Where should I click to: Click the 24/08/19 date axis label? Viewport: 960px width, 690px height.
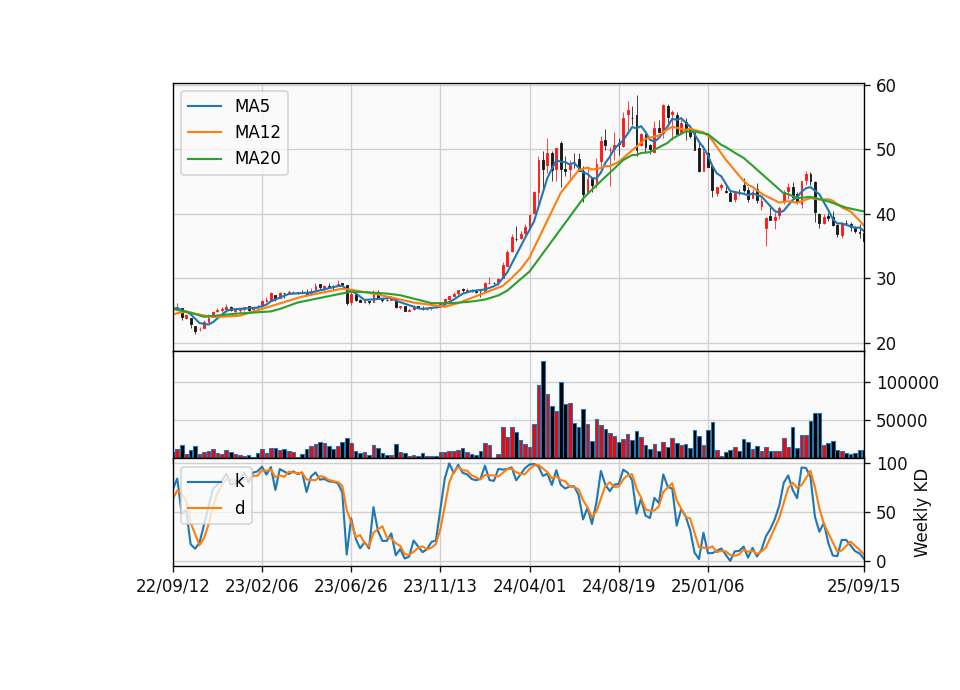point(618,586)
